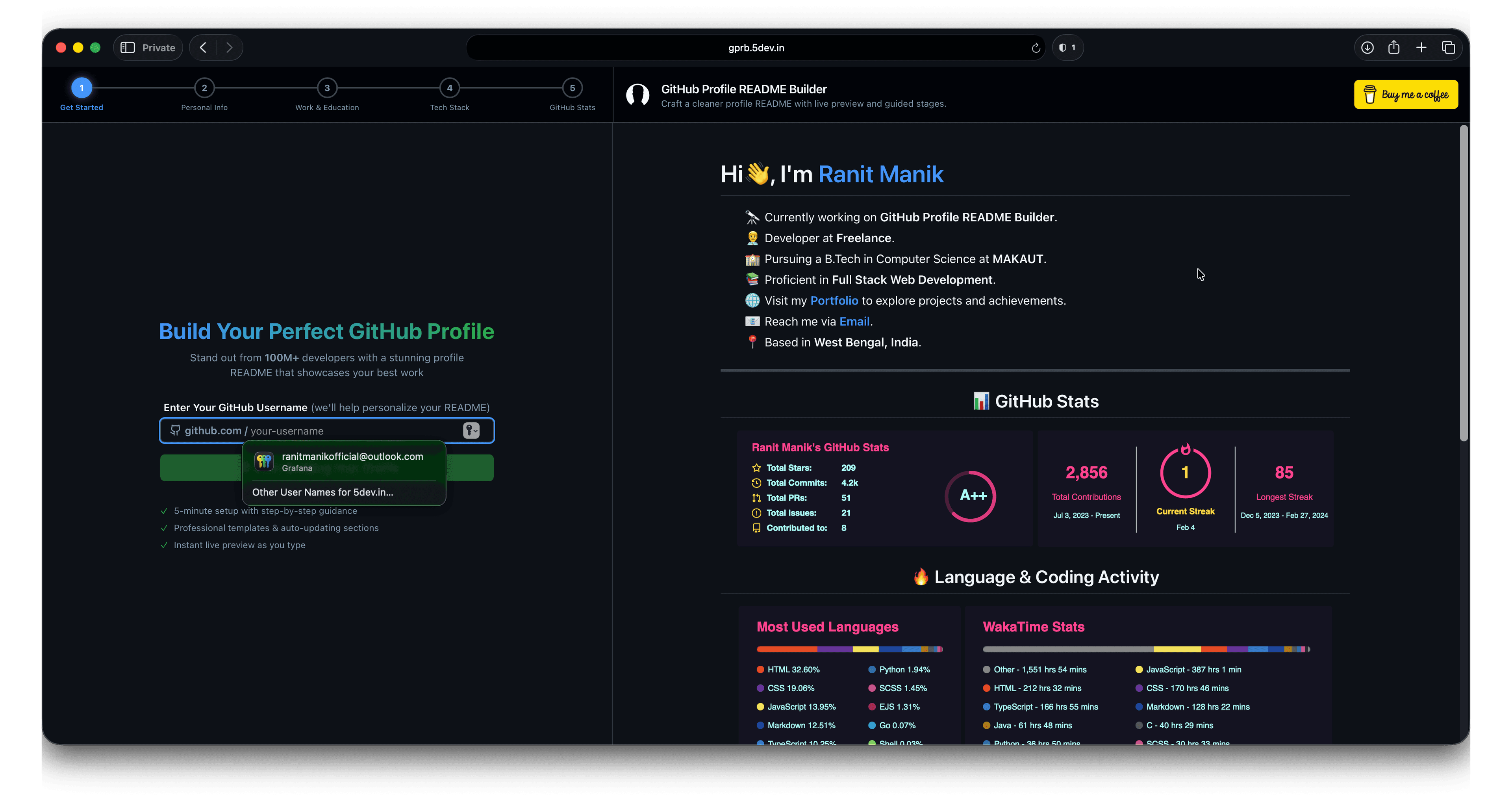Image resolution: width=1512 pixels, height=800 pixels.
Task: Show the tab overview icon
Action: [1448, 48]
